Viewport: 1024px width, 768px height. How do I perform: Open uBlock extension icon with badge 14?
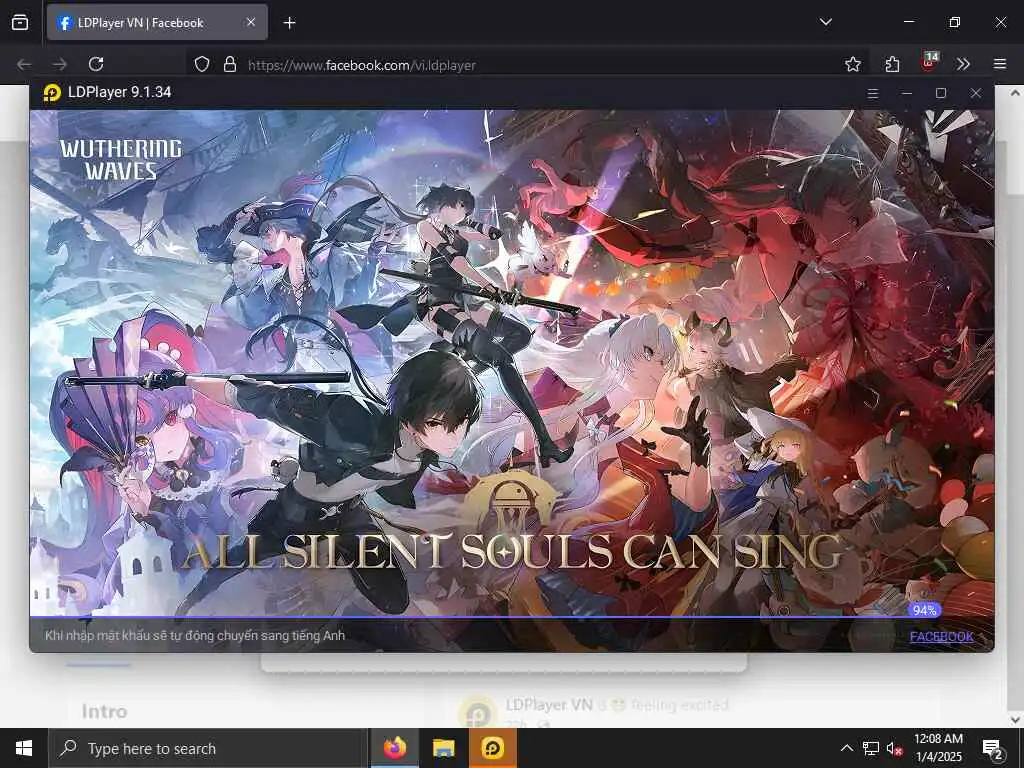click(929, 61)
